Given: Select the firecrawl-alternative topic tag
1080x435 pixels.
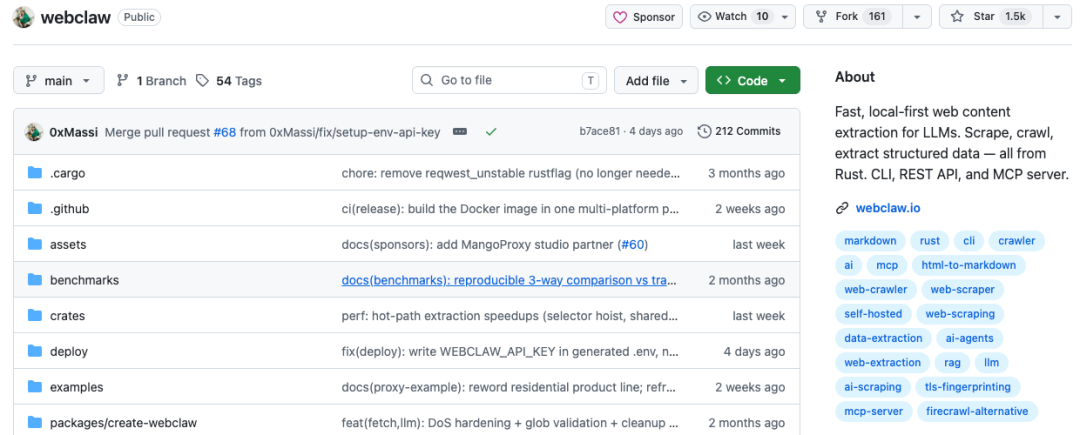Looking at the screenshot, I should (x=977, y=412).
